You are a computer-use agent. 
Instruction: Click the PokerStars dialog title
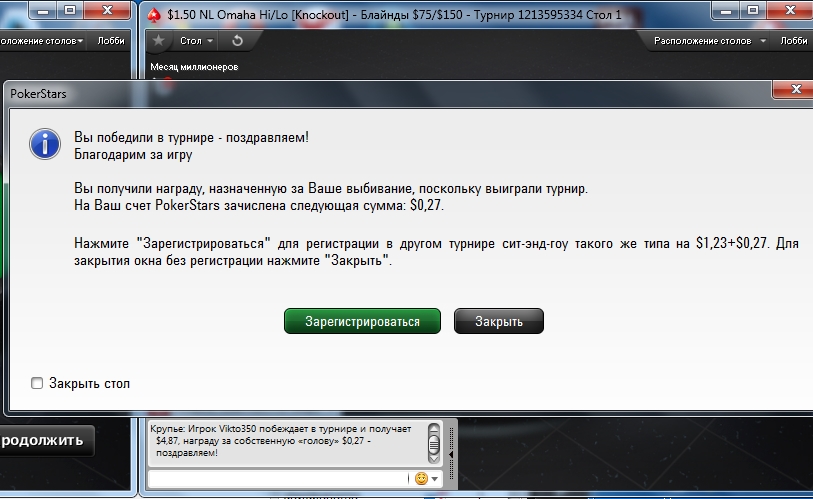[x=38, y=94]
